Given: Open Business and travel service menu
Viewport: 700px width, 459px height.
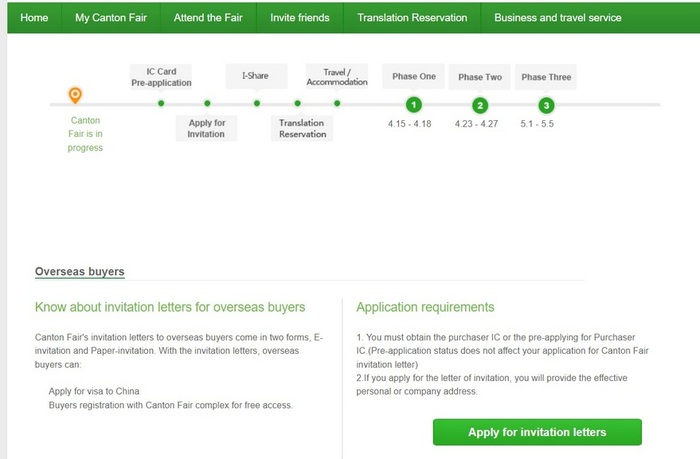Looking at the screenshot, I should click(x=557, y=17).
